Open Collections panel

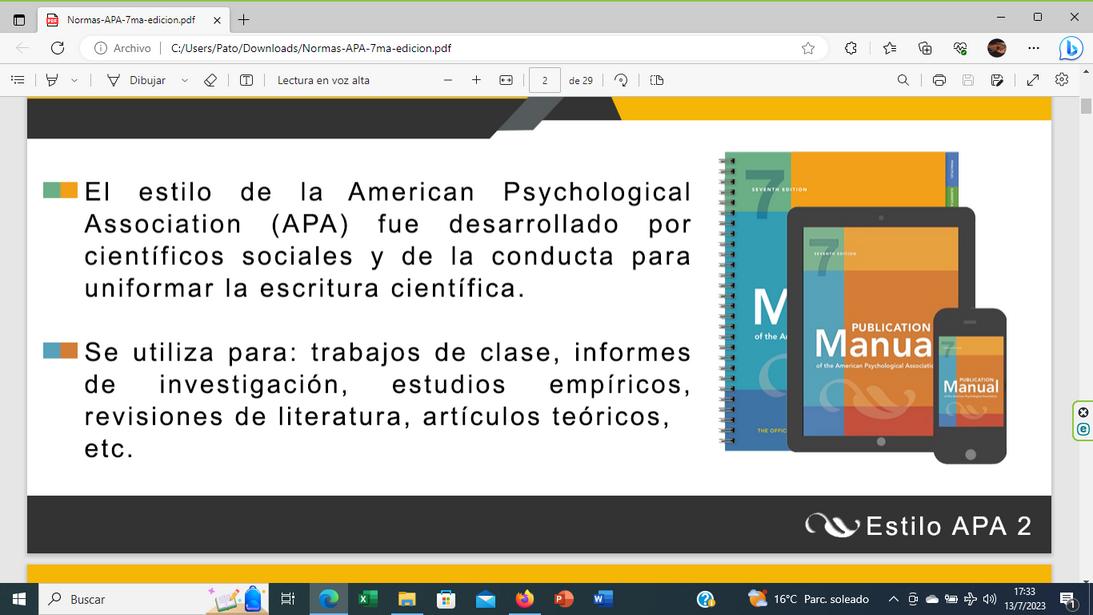925,48
